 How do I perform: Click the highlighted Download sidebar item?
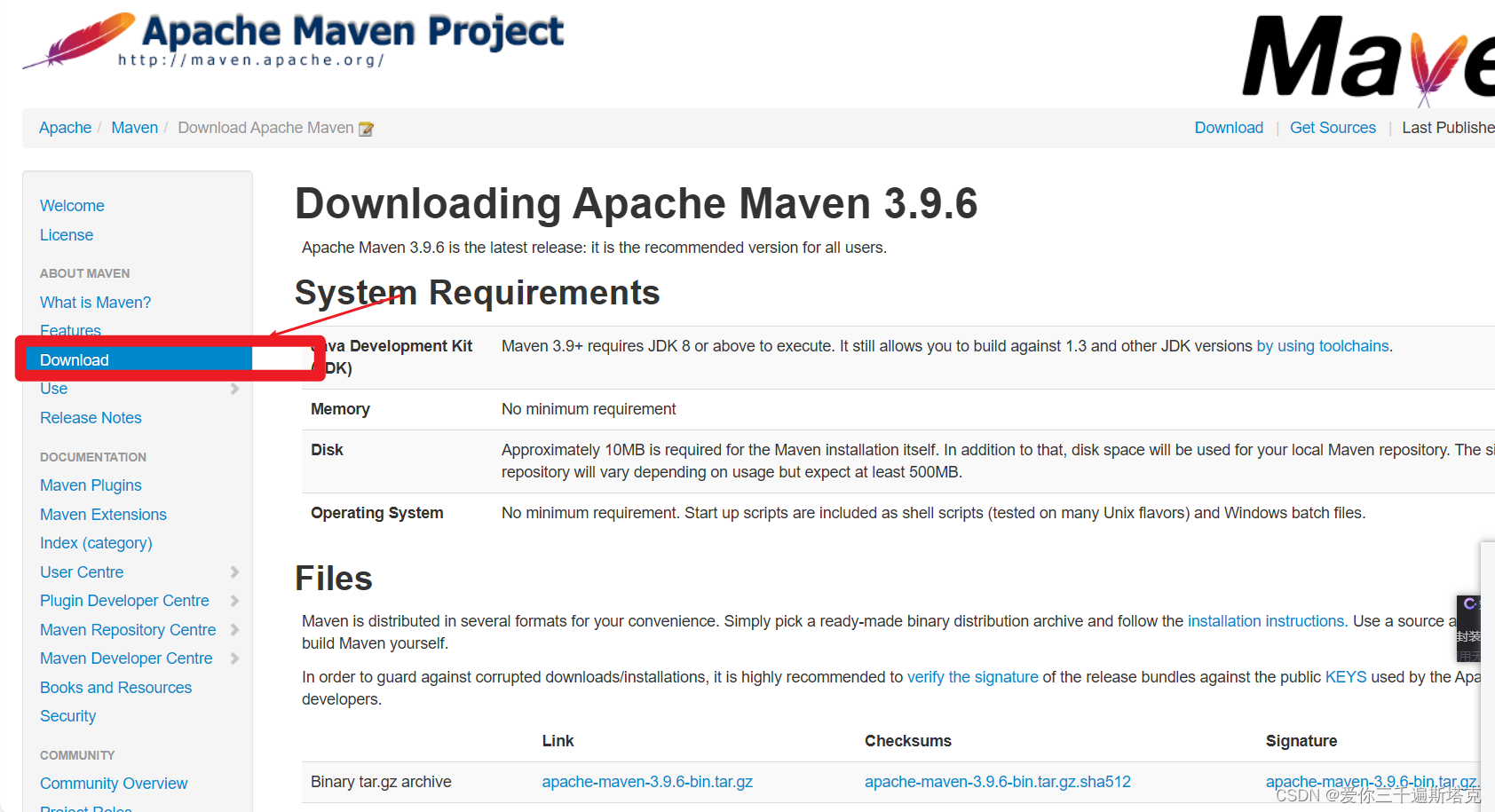click(x=75, y=359)
